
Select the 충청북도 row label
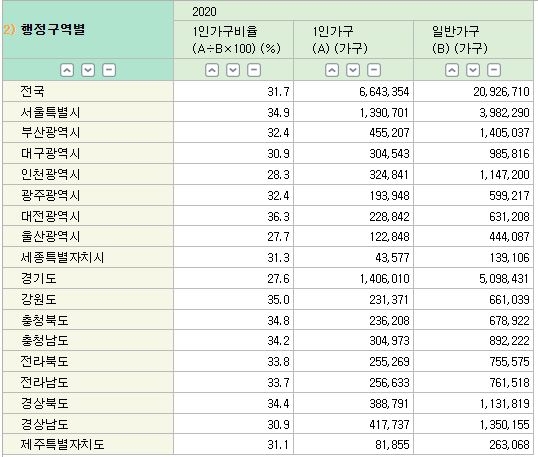(44, 320)
